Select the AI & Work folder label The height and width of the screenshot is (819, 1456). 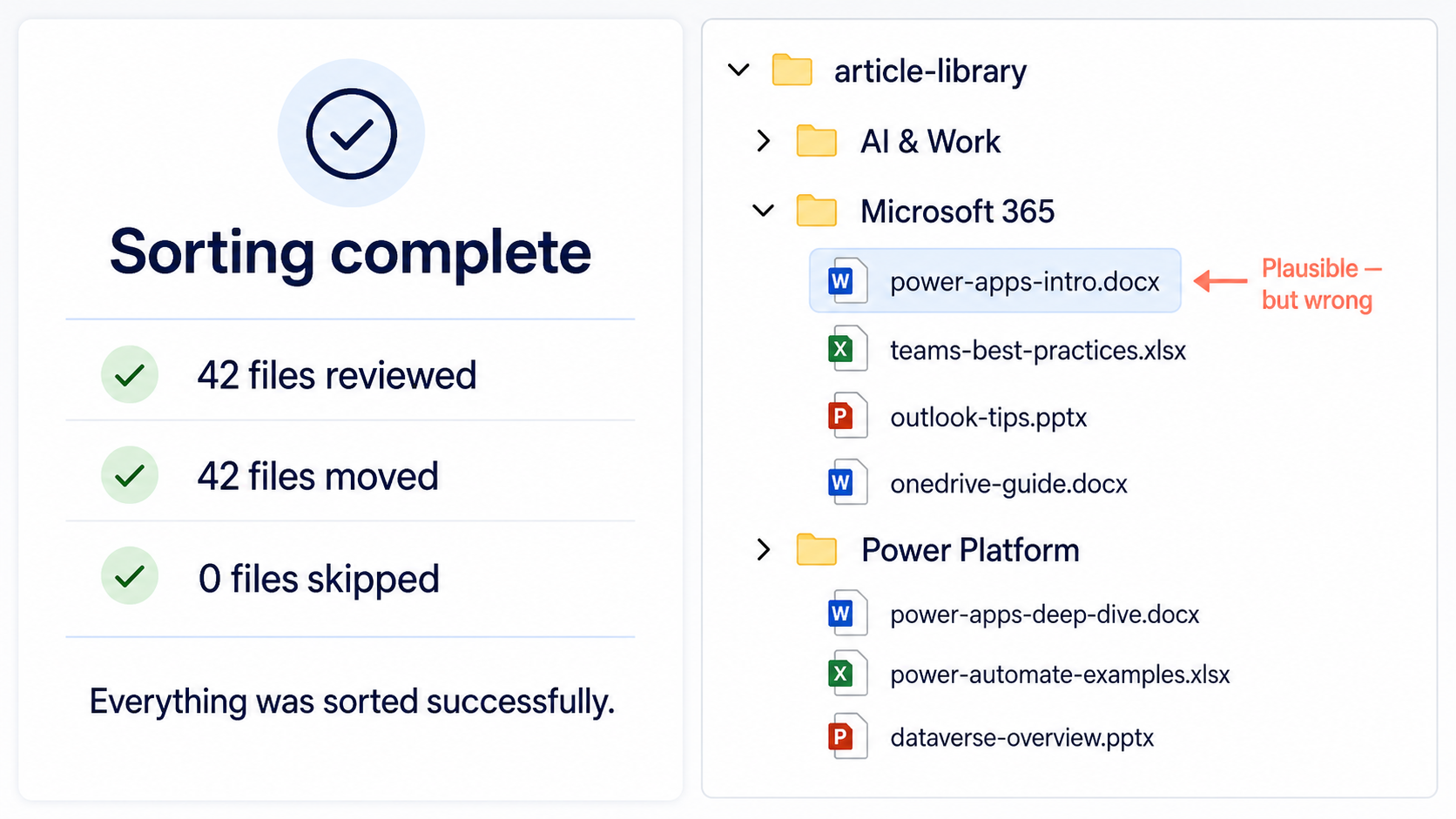(930, 141)
